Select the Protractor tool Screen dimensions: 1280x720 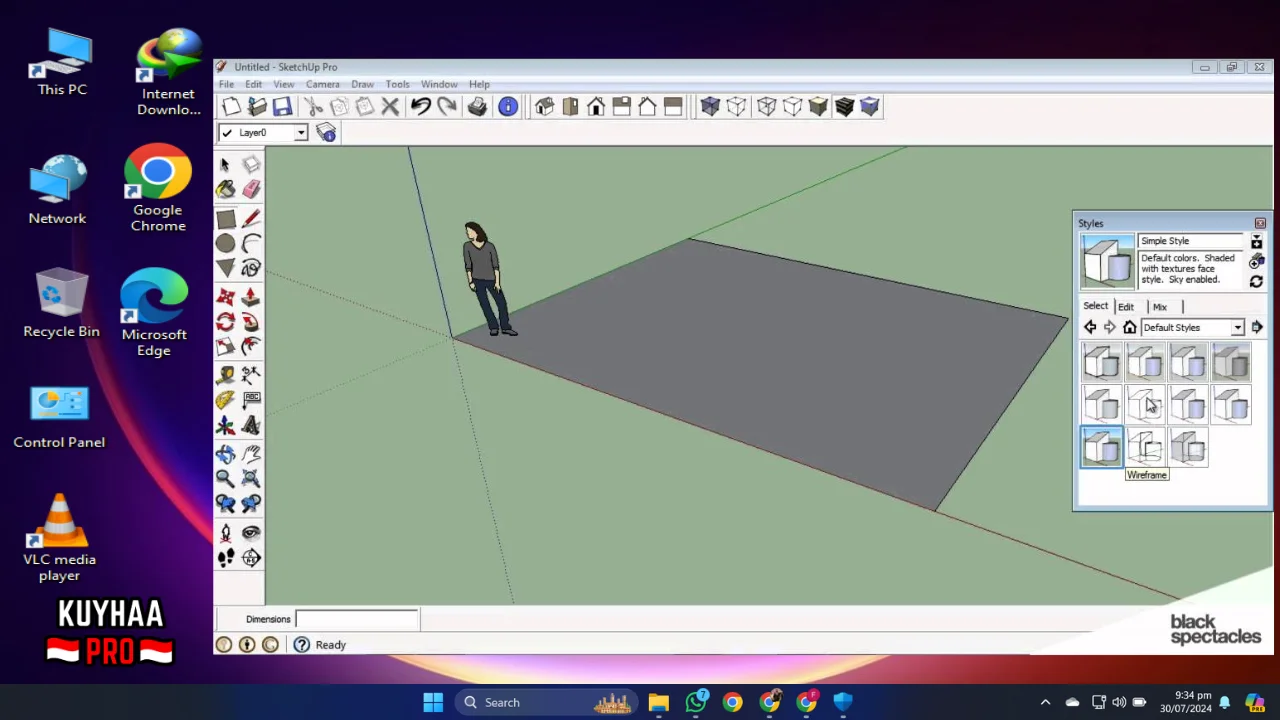click(225, 400)
